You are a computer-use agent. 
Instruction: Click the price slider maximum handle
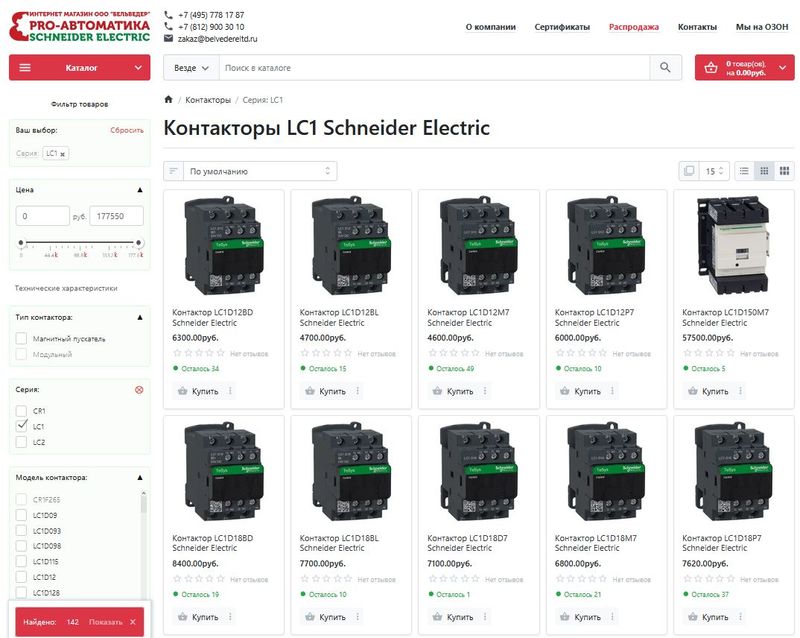[x=138, y=242]
